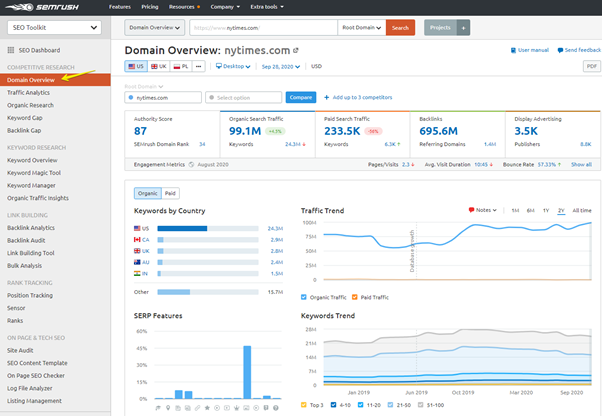Click the orange Search button
The width and height of the screenshot is (602, 416).
[400, 28]
